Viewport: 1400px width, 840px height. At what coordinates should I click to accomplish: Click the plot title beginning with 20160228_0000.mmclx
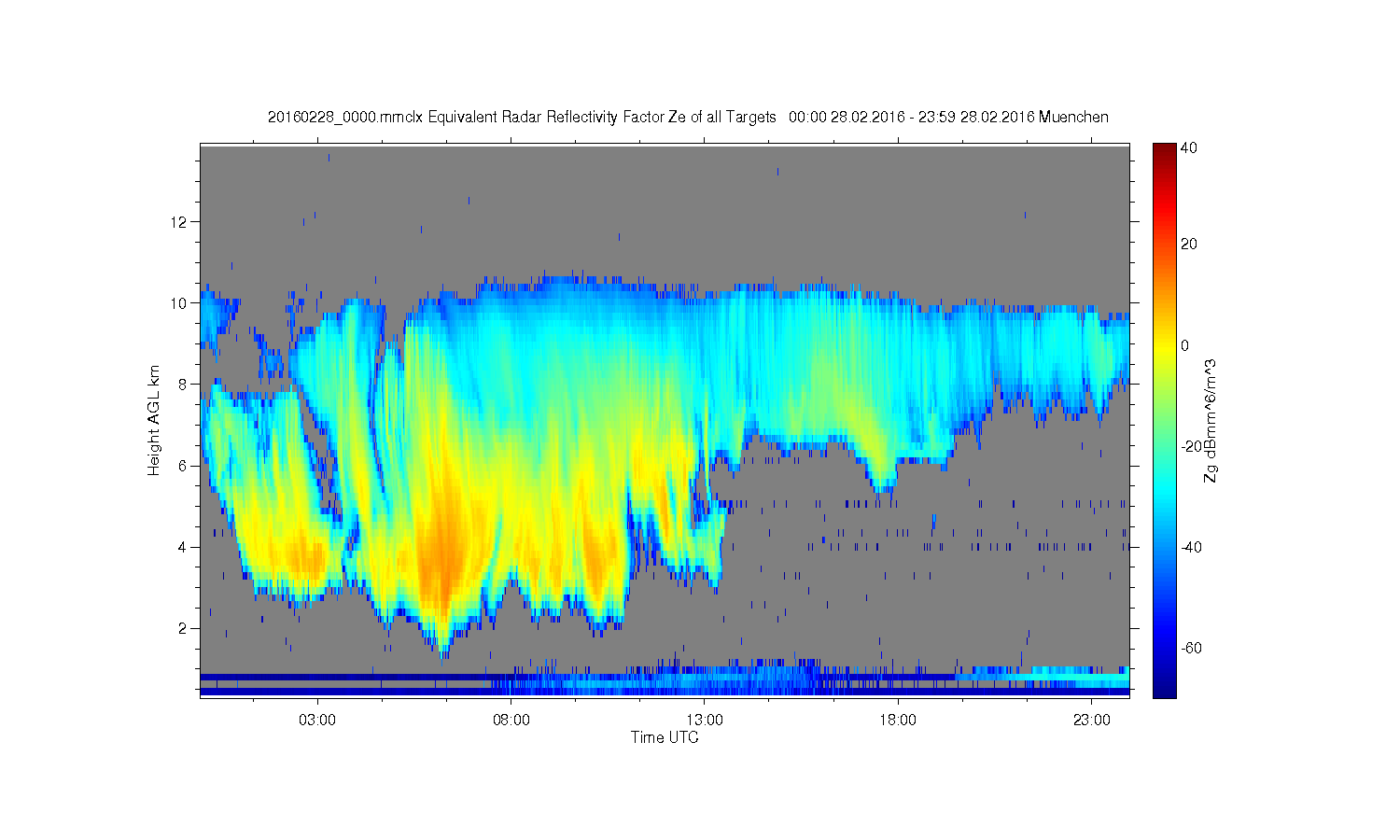(688, 118)
